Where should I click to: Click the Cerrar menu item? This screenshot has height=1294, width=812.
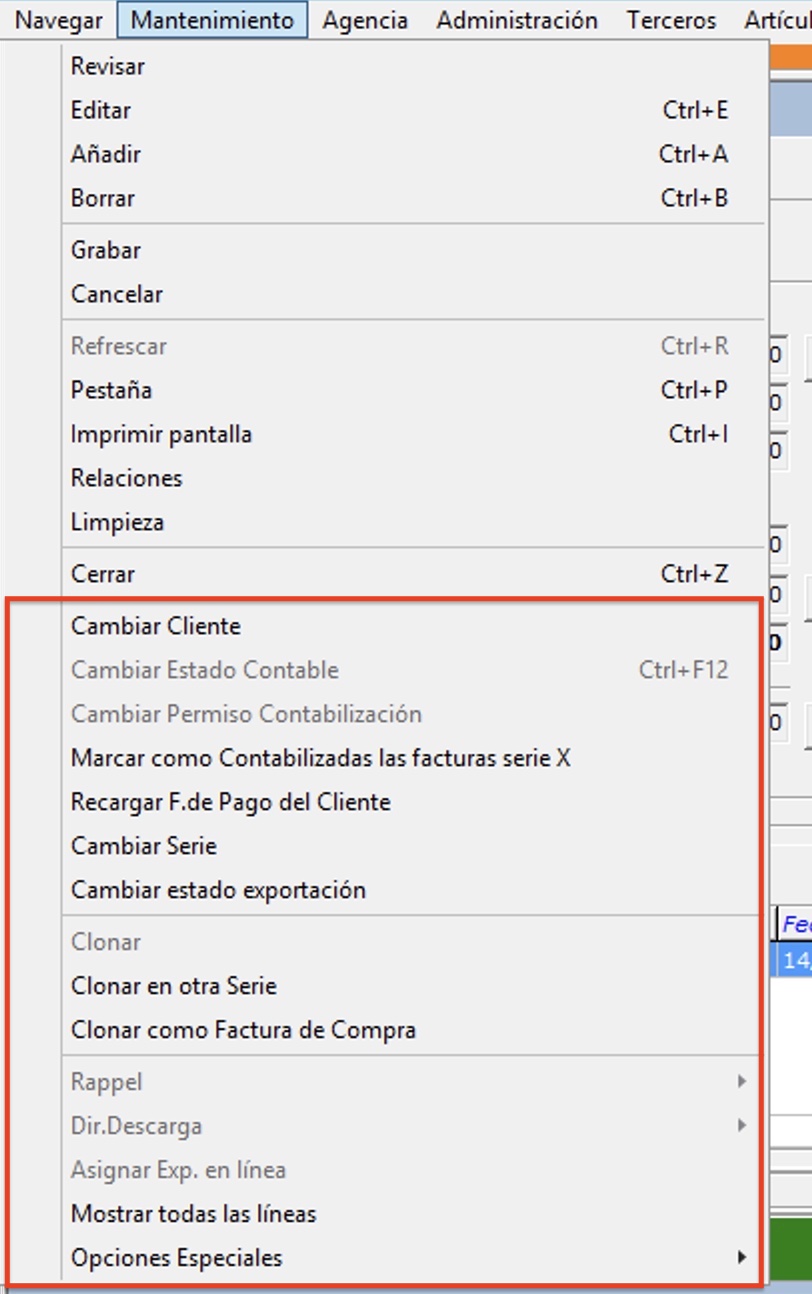[x=103, y=575]
